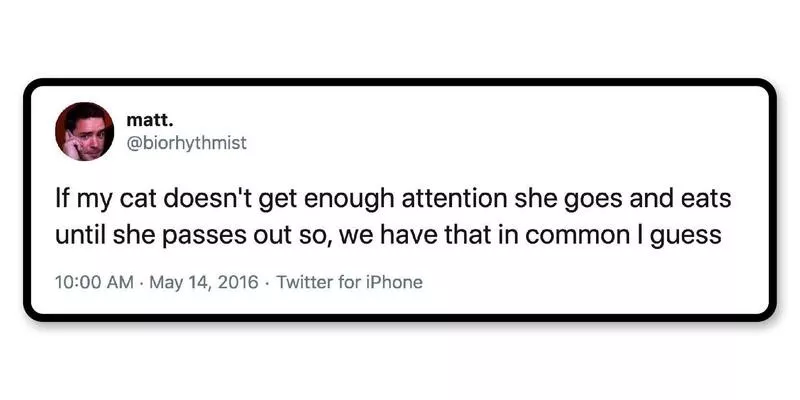This screenshot has width=800, height=400.
Task: Click the "Twitter for iPhone" source label
Action: pos(349,282)
